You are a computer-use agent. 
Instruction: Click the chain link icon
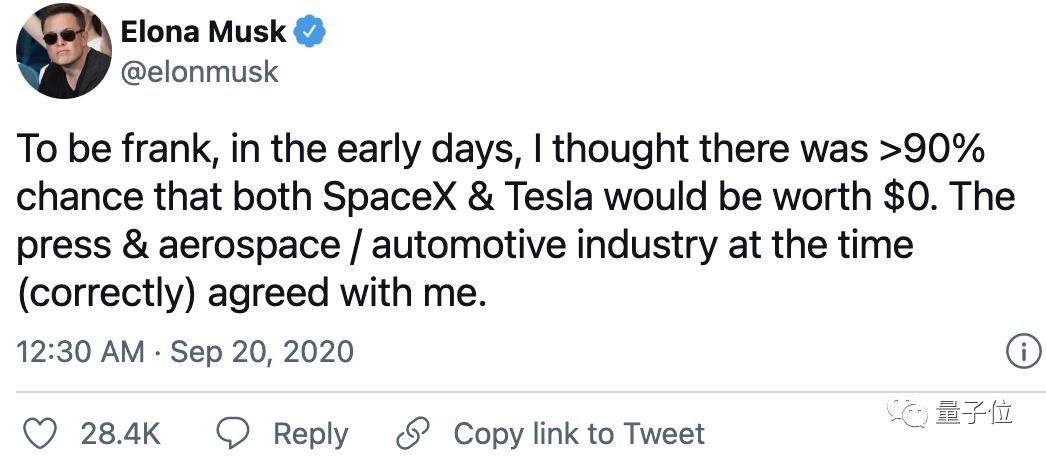click(412, 433)
